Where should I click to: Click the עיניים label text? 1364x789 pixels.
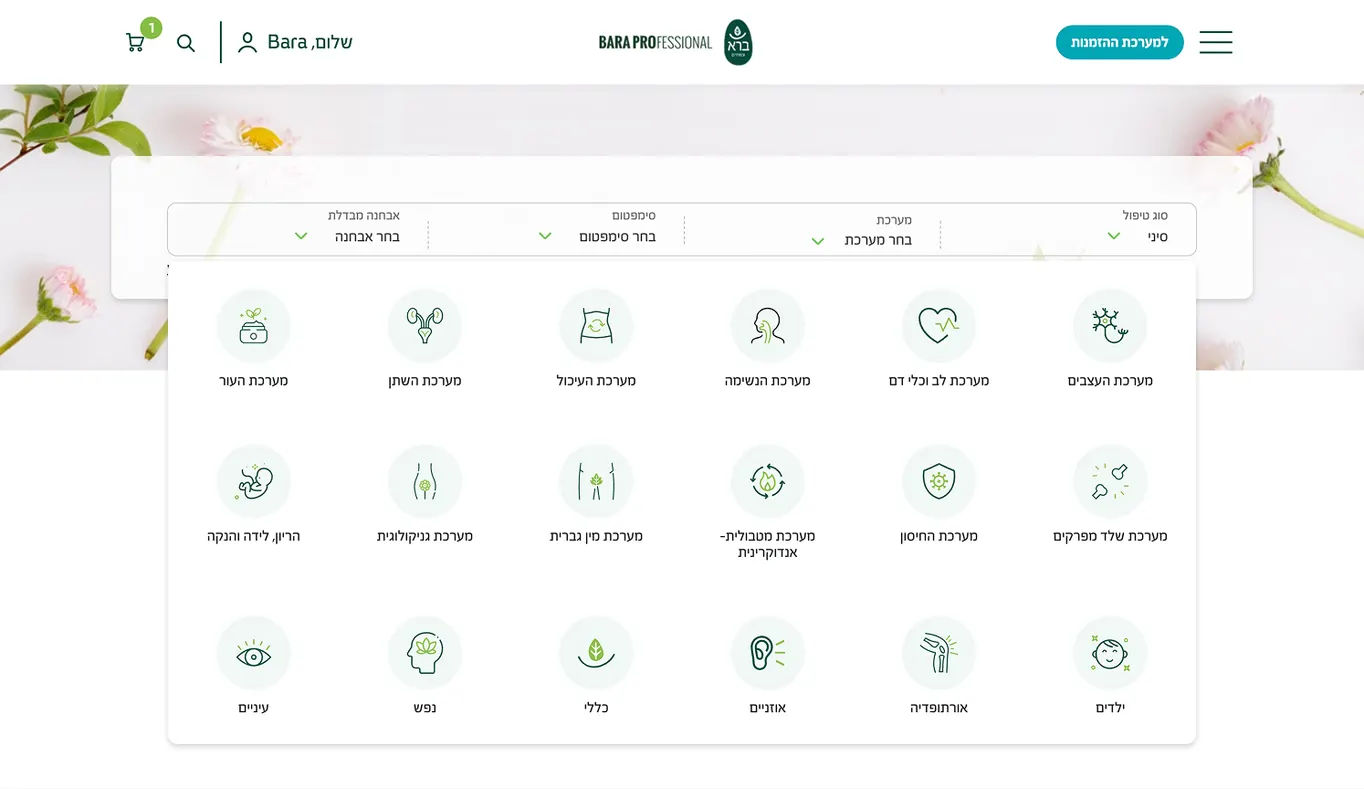coord(253,708)
